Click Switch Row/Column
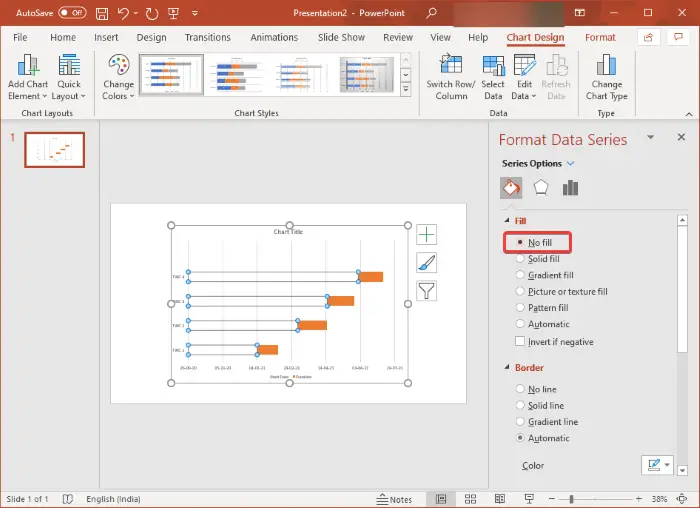700x508 pixels. 451,77
